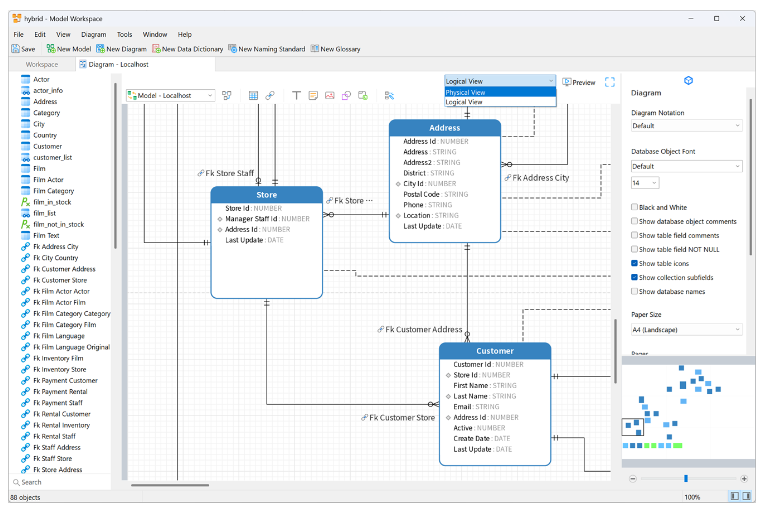Click the Preview button
The height and width of the screenshot is (510, 760).
coord(579,82)
